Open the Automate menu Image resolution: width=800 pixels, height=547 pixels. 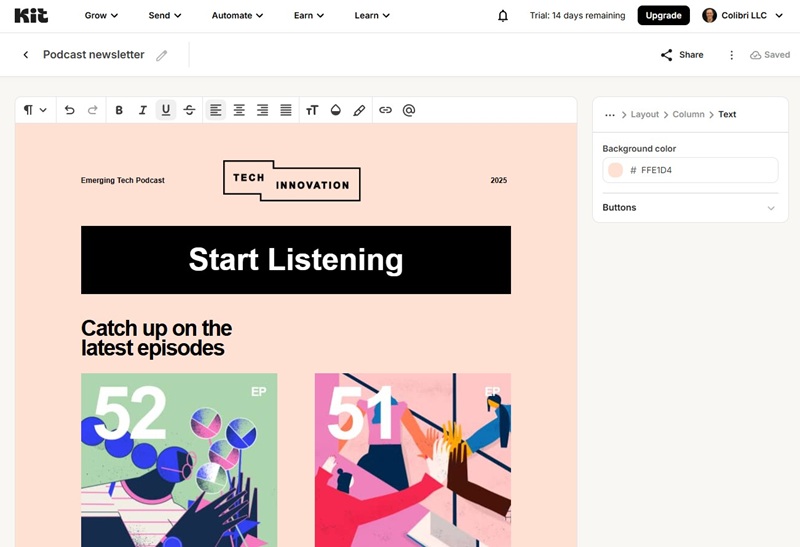[239, 16]
